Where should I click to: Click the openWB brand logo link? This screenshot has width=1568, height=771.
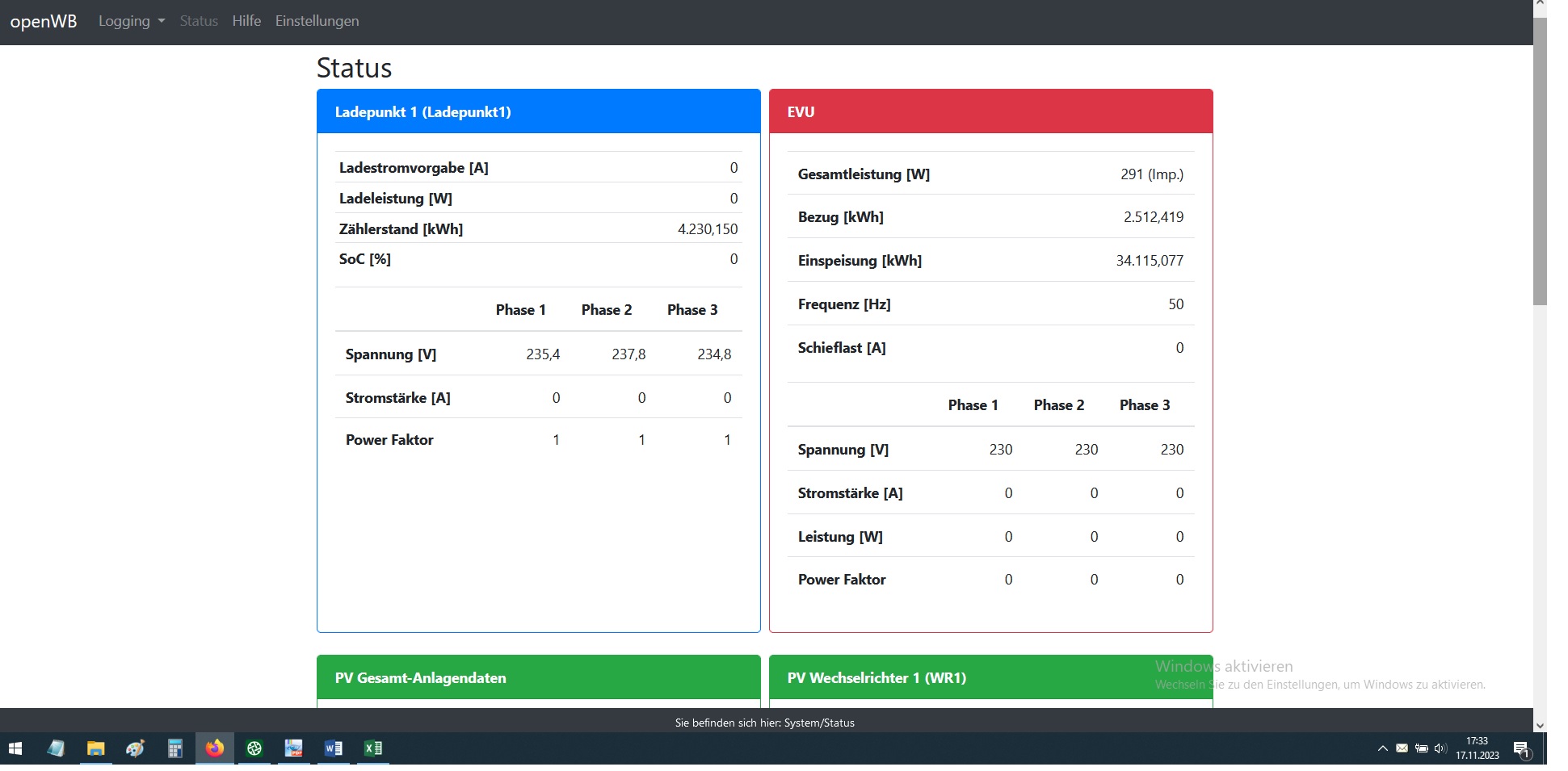click(44, 21)
